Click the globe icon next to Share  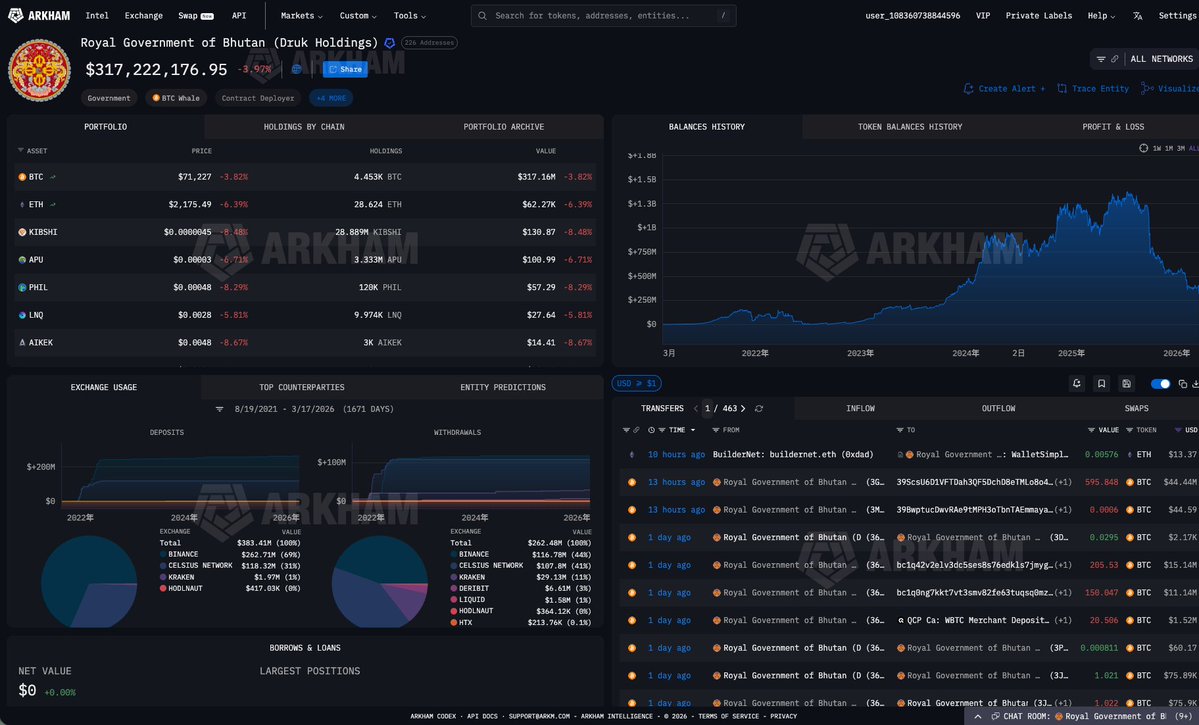[x=297, y=70]
